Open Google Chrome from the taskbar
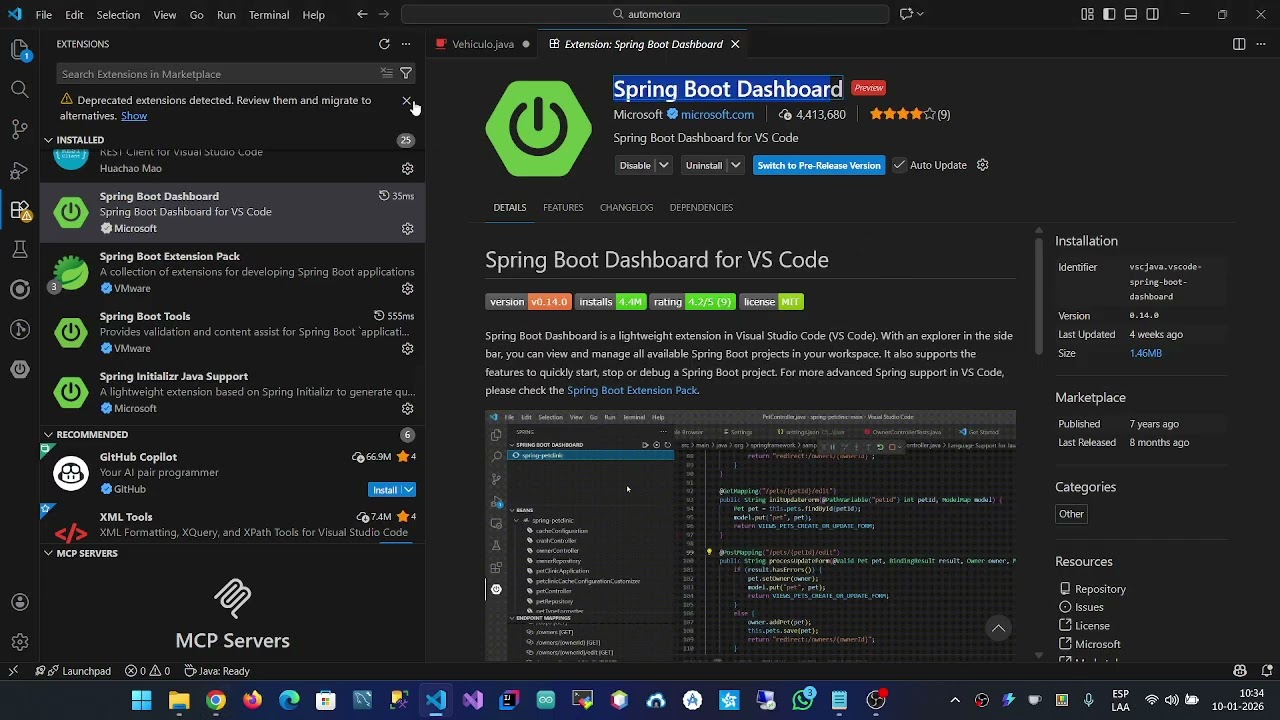 [x=216, y=700]
